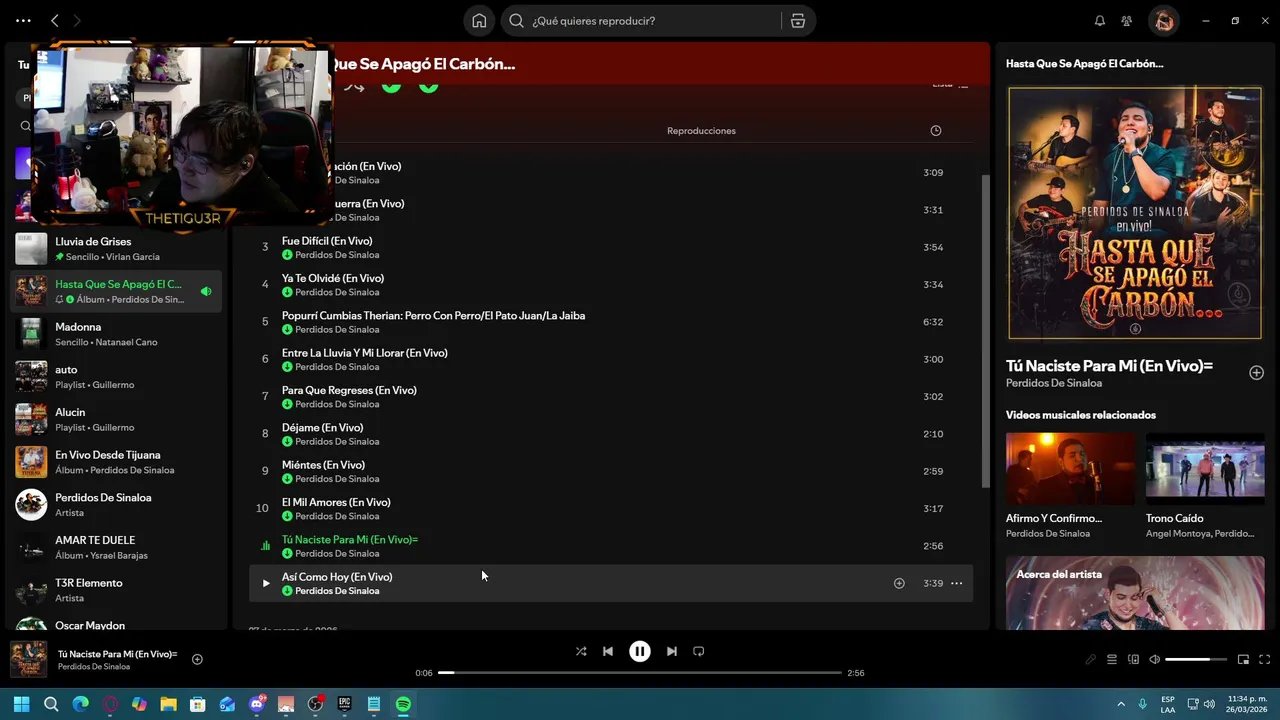Add current song to Liked Songs in now-playing bar
Image resolution: width=1280 pixels, height=720 pixels.
pyautogui.click(x=197, y=659)
